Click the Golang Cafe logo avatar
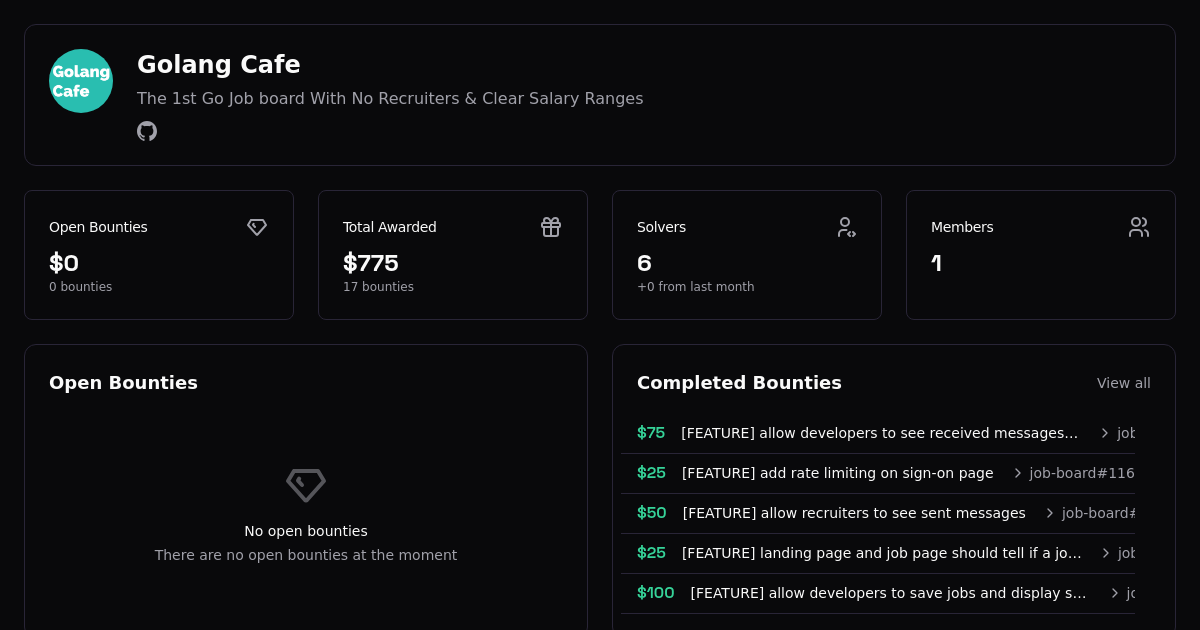The width and height of the screenshot is (1200, 630). 81,81
